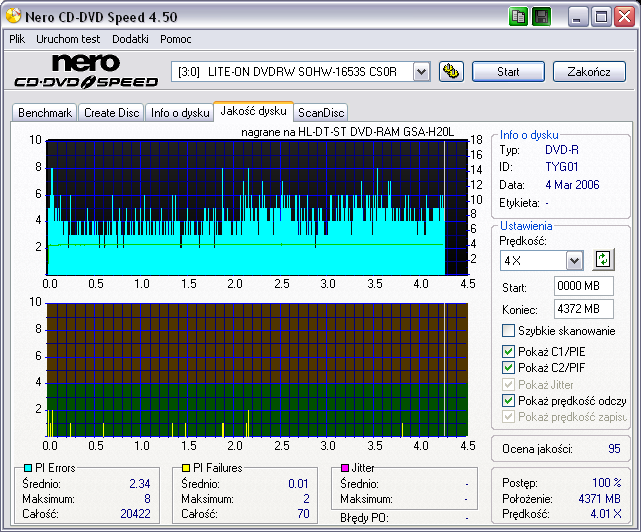Click the green refresh speed icon

tap(602, 260)
